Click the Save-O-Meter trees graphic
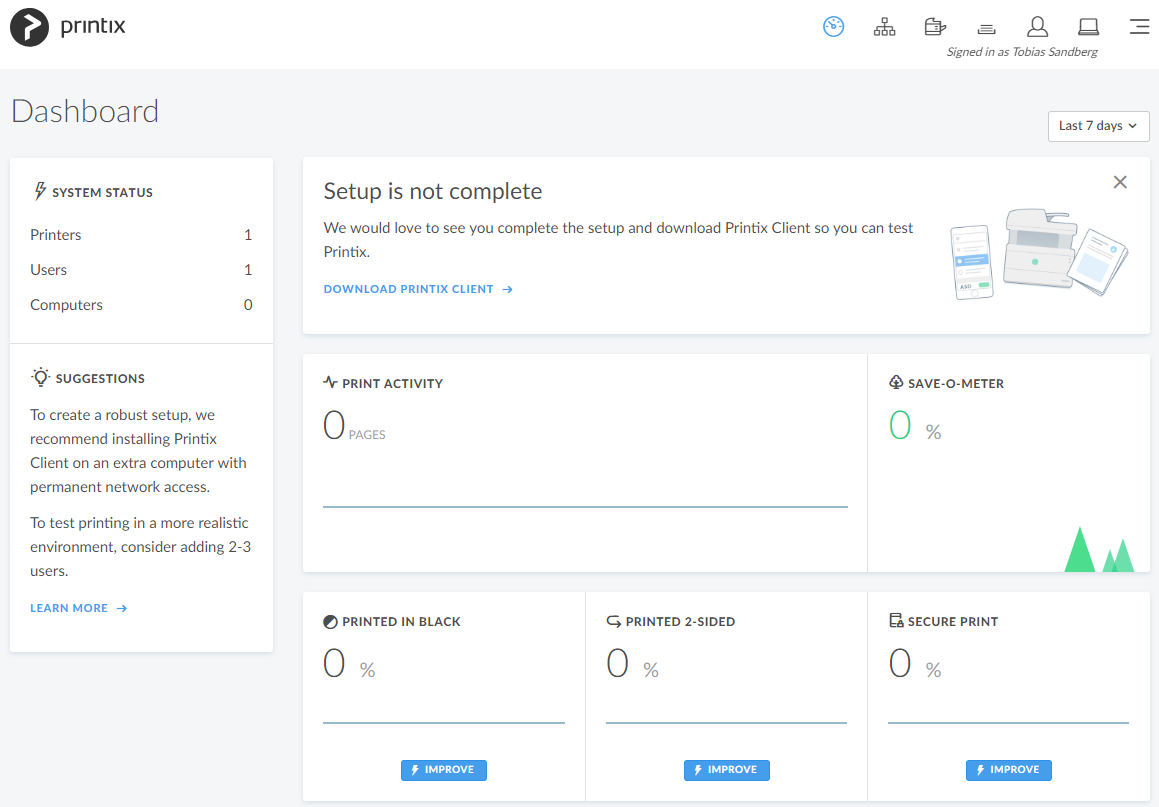The image size is (1159, 807). click(x=1098, y=551)
